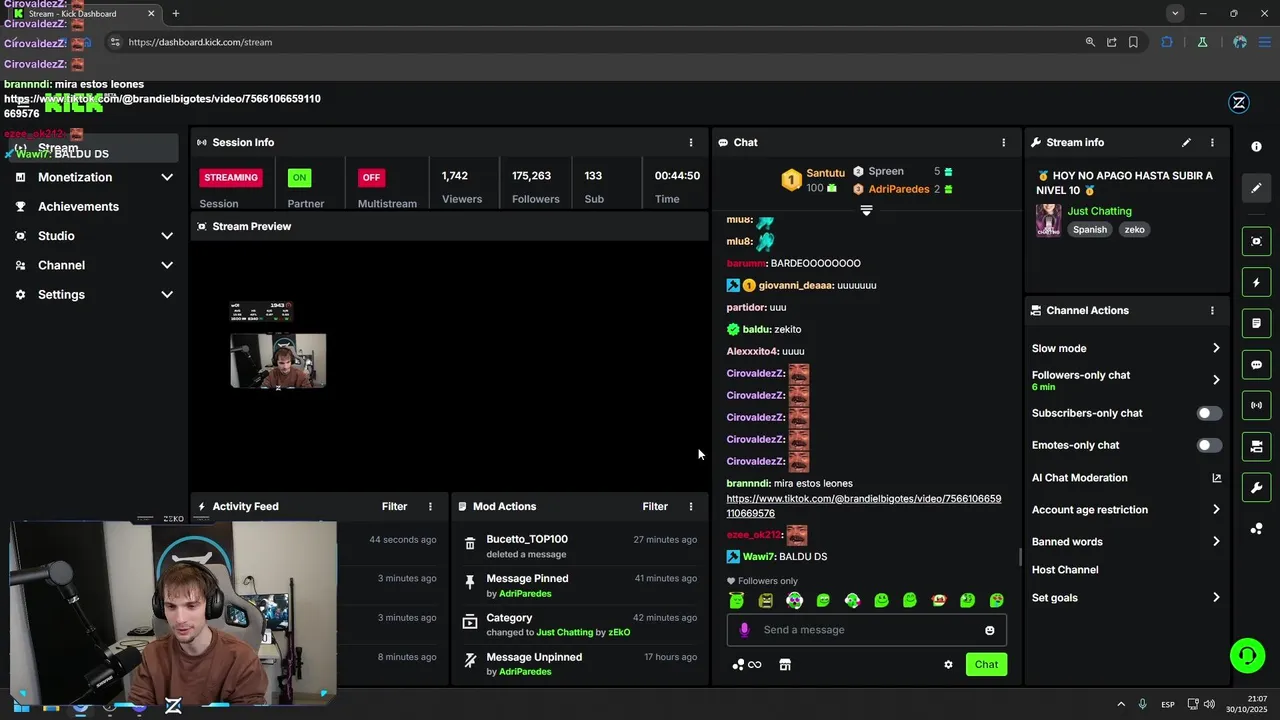Click the Spanish language tag
This screenshot has width=1280, height=720.
click(x=1089, y=230)
